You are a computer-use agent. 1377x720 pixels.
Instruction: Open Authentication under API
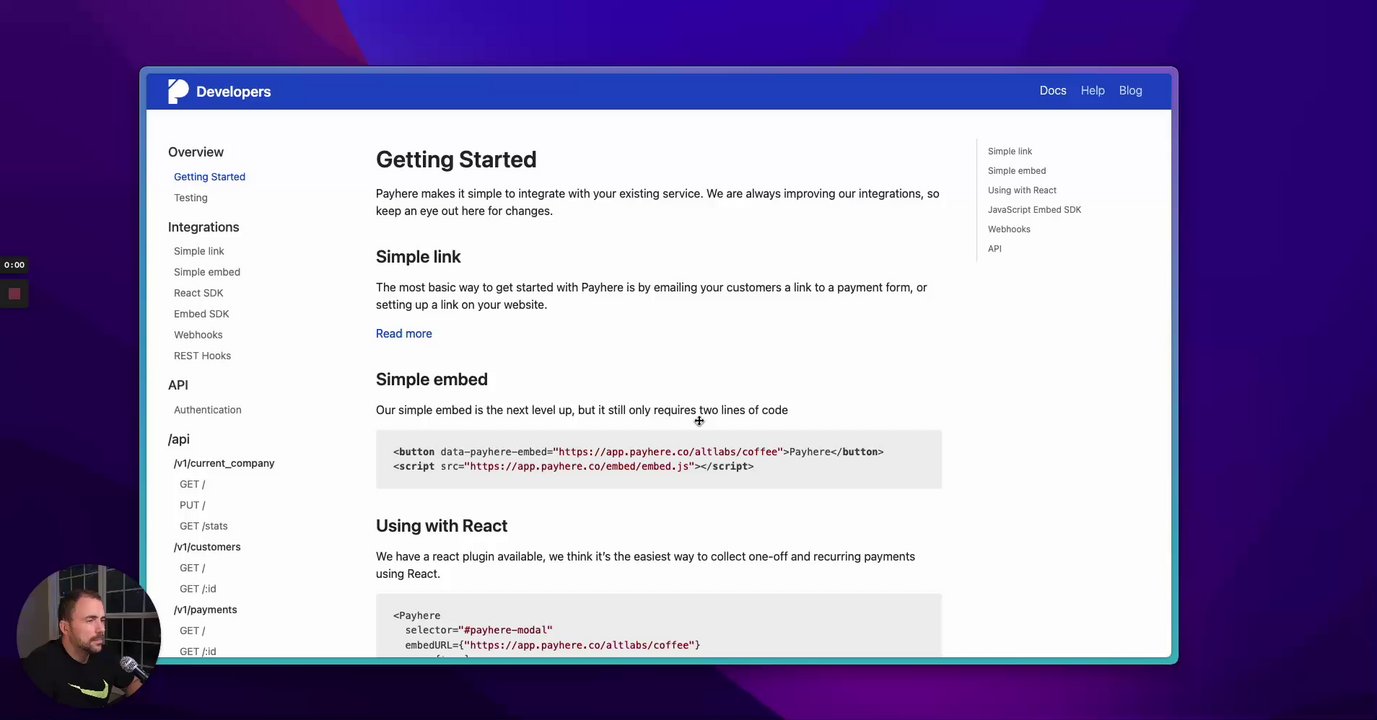[x=207, y=410]
